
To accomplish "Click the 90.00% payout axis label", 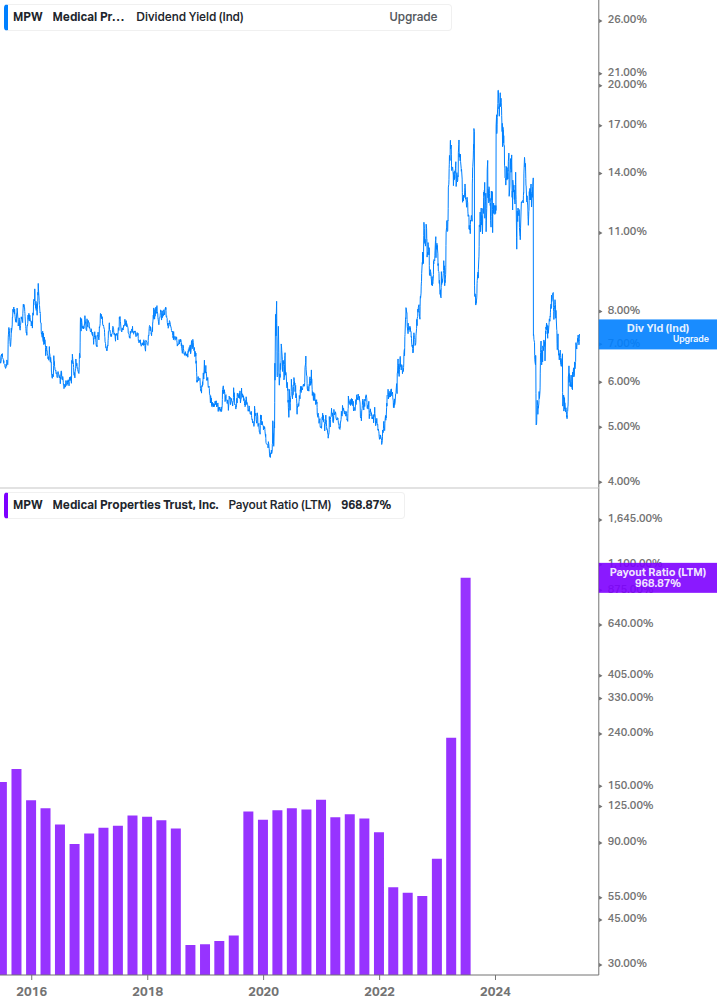I will pos(627,842).
